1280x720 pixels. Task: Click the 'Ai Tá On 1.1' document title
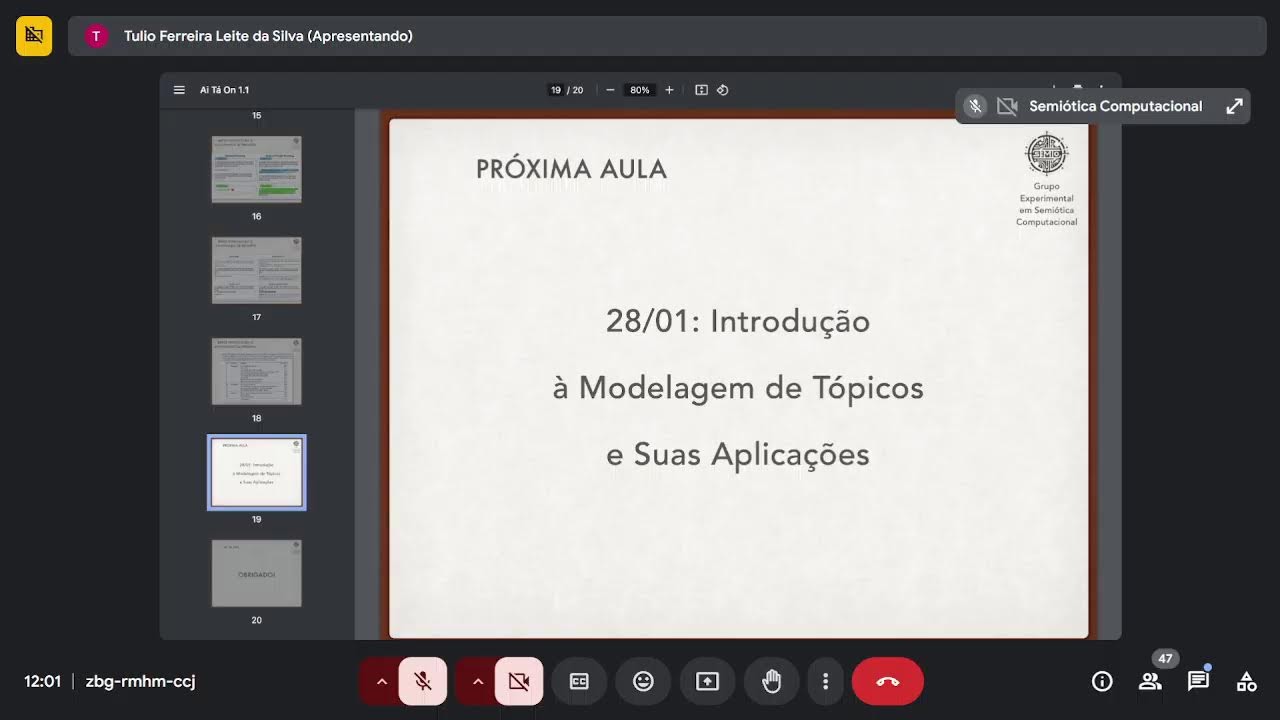(x=225, y=90)
